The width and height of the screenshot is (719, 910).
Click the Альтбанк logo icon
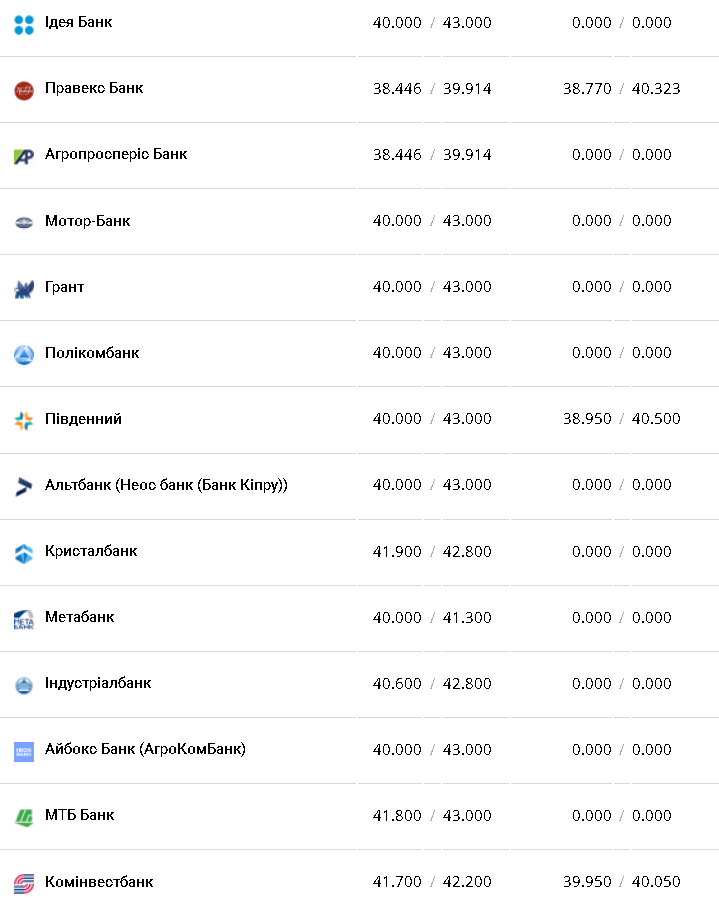24,487
